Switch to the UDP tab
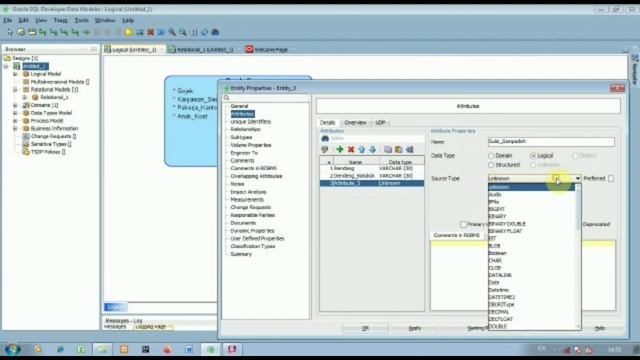The image size is (640, 360). point(380,122)
